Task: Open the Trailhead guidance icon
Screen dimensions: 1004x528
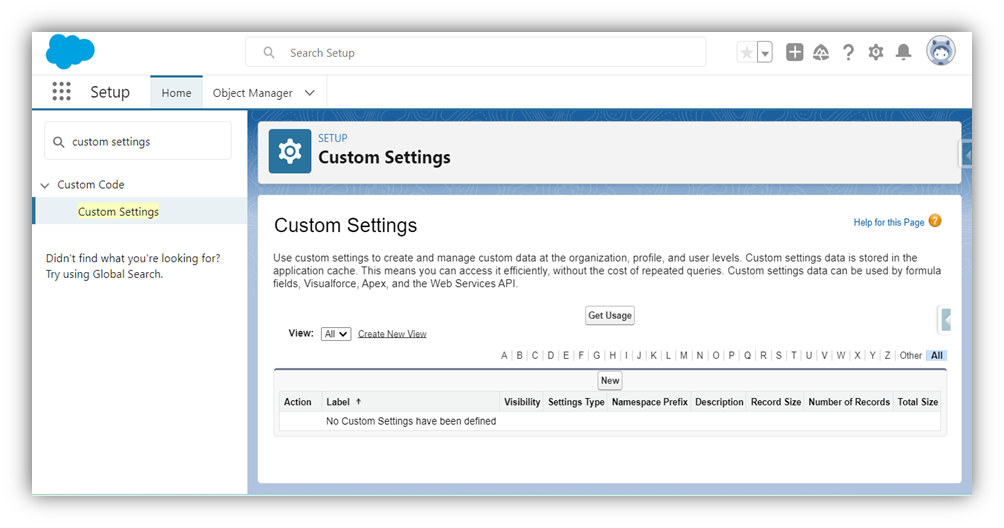Action: [821, 52]
